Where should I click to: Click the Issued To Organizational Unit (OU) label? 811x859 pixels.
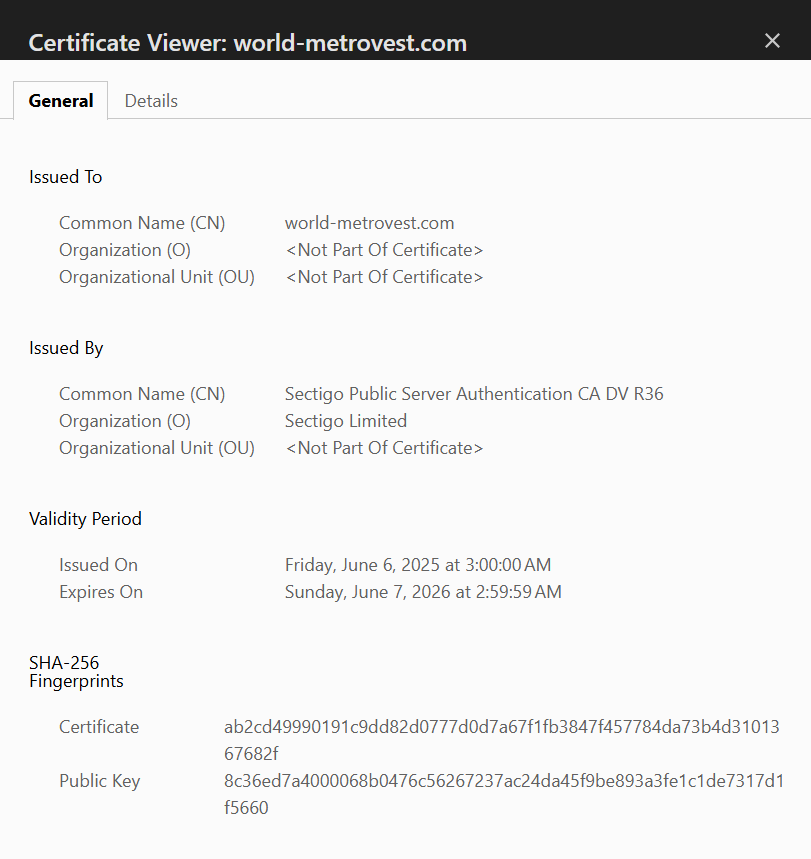tap(157, 277)
